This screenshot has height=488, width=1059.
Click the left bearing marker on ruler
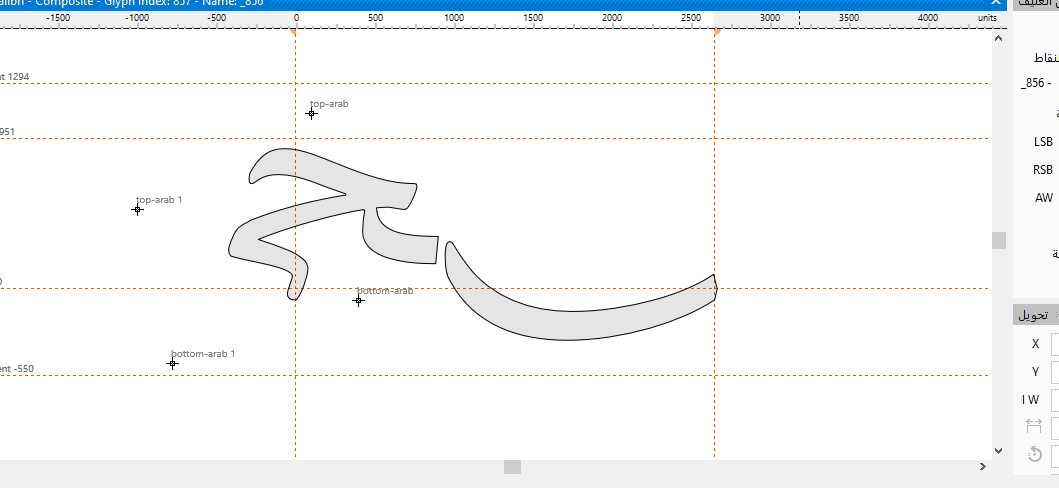point(294,32)
